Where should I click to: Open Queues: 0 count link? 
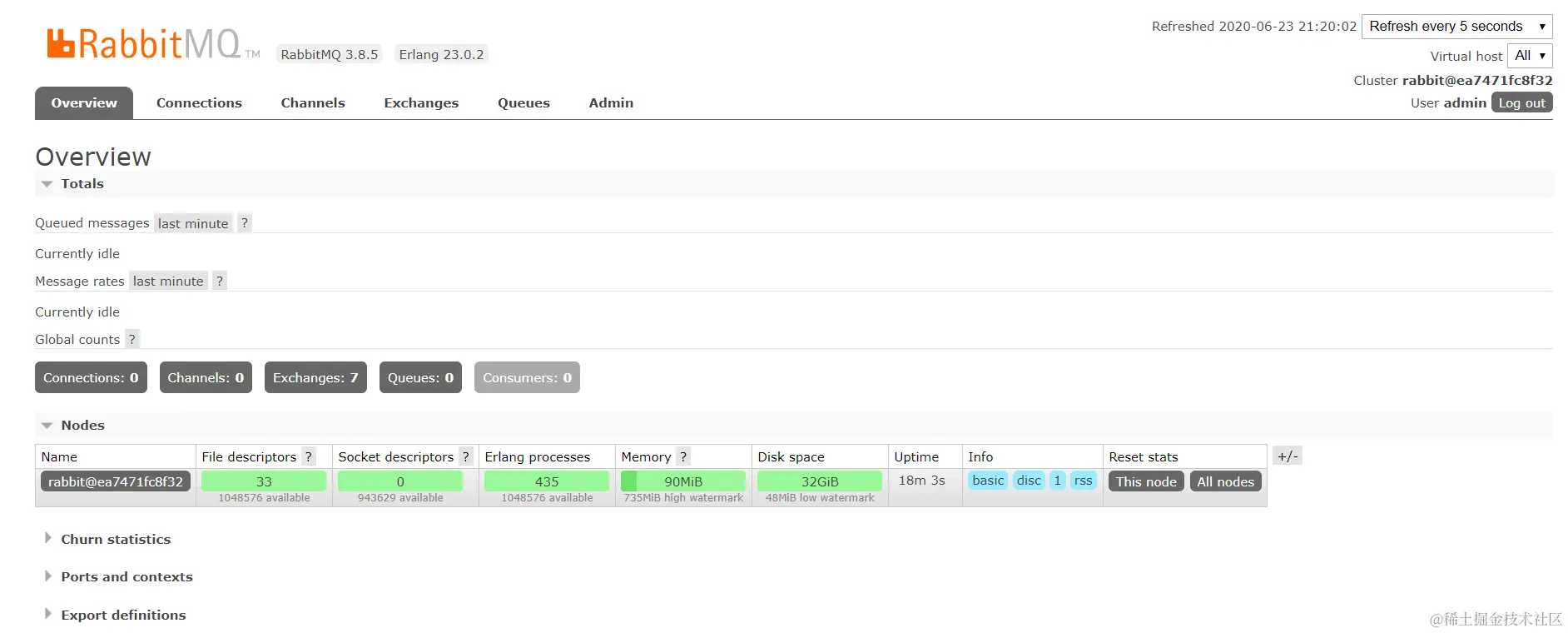coord(420,377)
